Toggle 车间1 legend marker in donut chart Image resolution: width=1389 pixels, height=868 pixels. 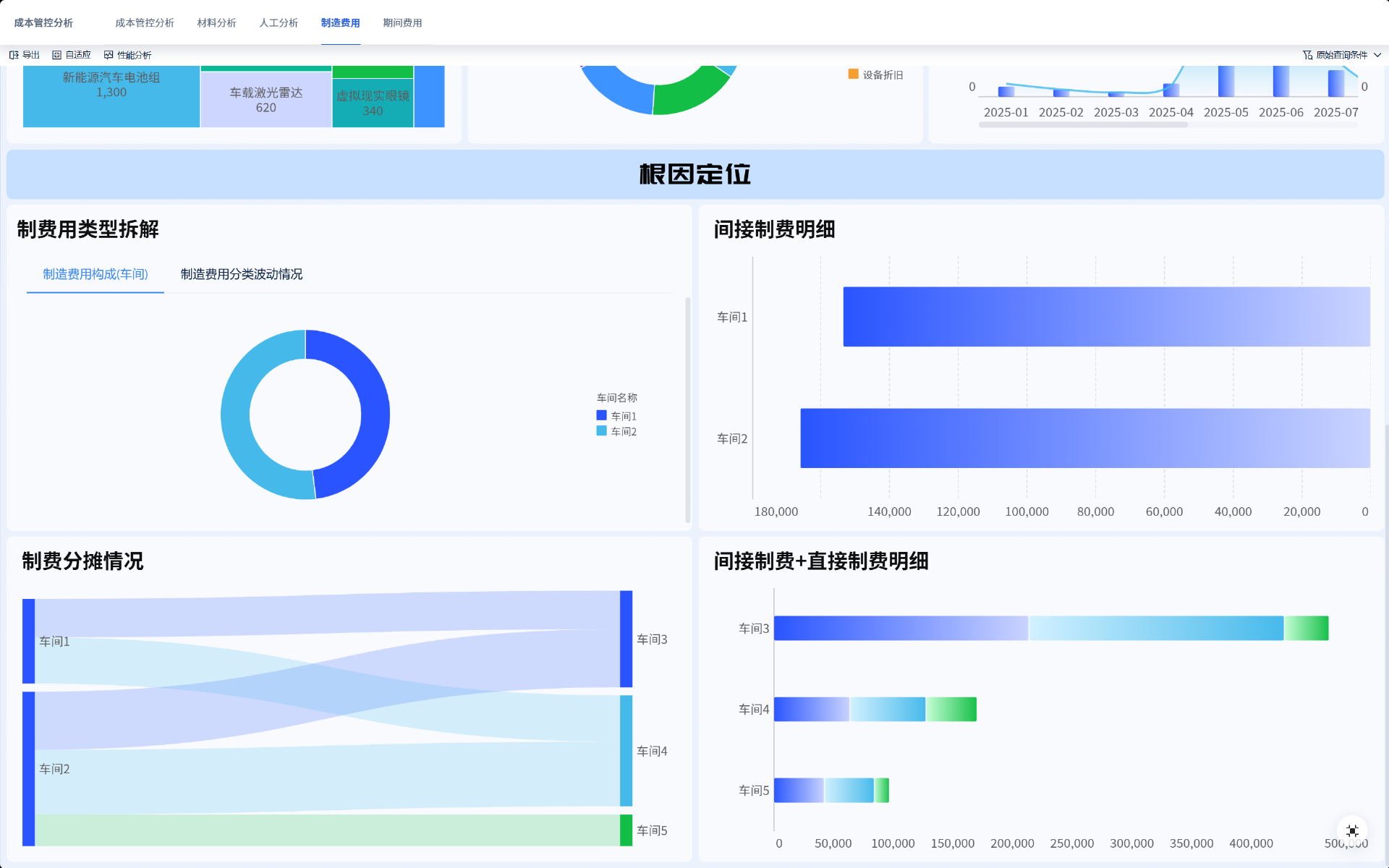pyautogui.click(x=601, y=415)
